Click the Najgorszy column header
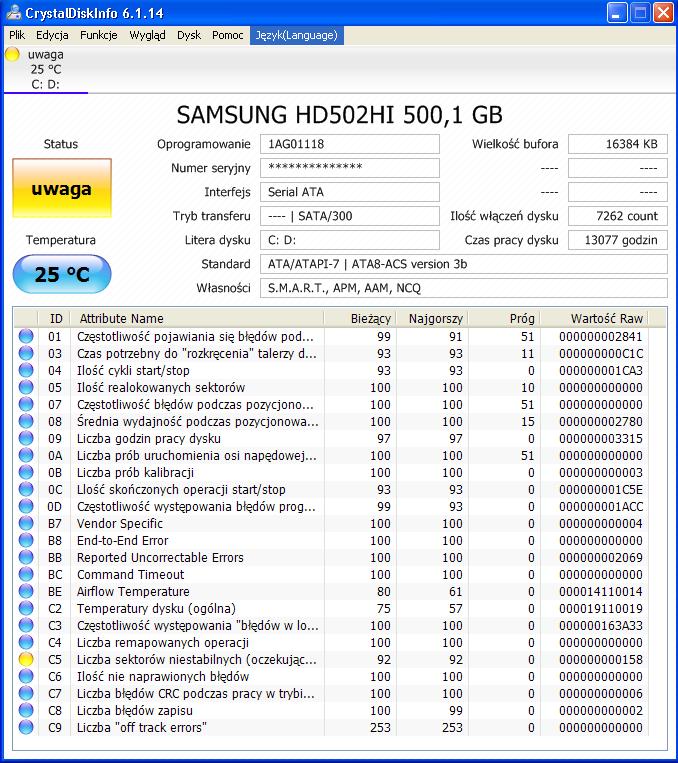The width and height of the screenshot is (678, 763). [x=432, y=318]
